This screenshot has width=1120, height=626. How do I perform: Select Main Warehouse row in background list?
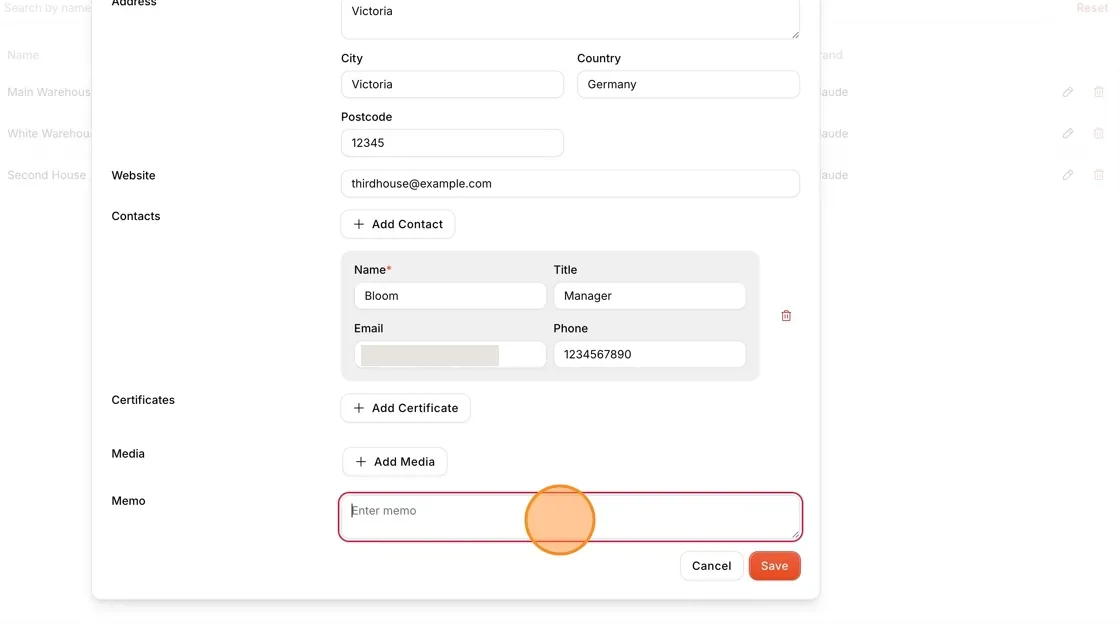tap(49, 92)
